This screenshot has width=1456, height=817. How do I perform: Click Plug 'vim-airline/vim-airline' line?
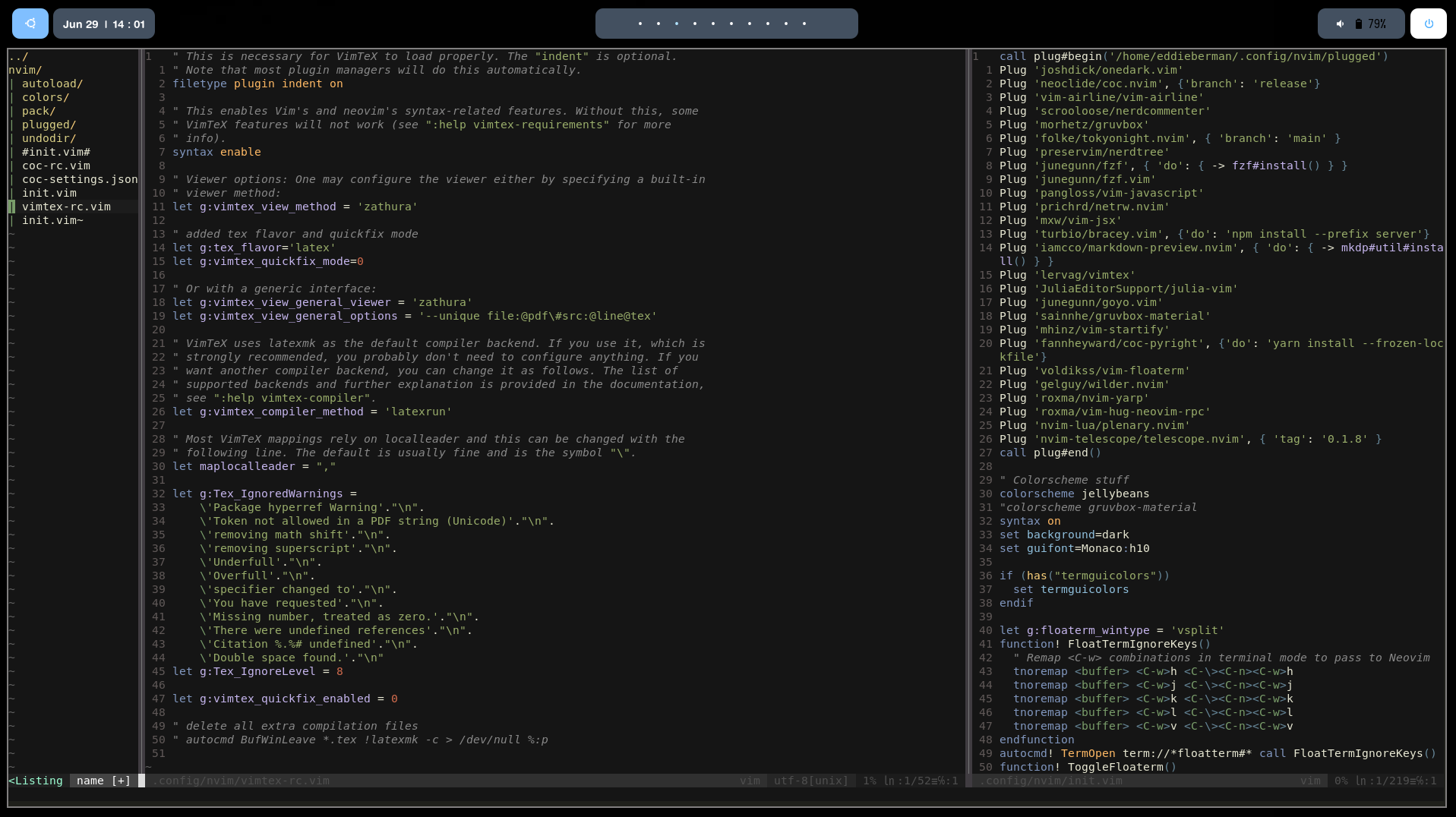tap(1102, 97)
